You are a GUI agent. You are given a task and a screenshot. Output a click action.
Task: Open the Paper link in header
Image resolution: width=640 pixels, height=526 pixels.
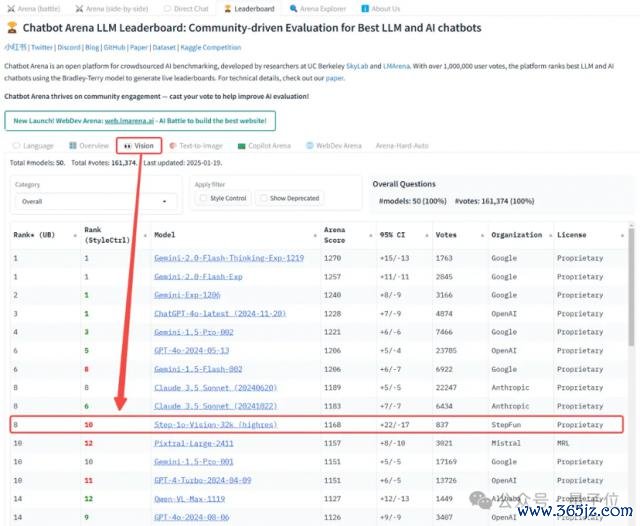click(139, 47)
